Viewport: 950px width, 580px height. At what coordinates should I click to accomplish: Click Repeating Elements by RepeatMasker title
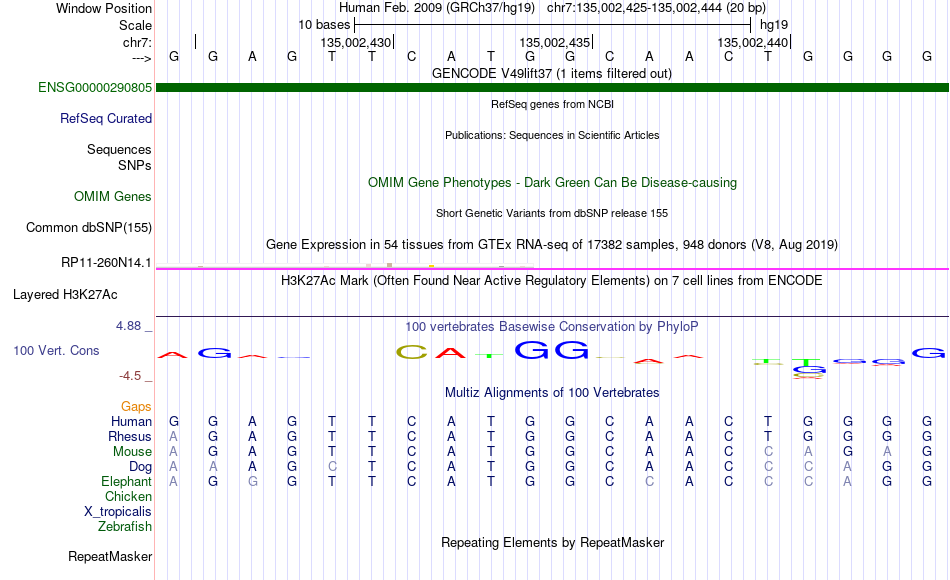click(552, 542)
